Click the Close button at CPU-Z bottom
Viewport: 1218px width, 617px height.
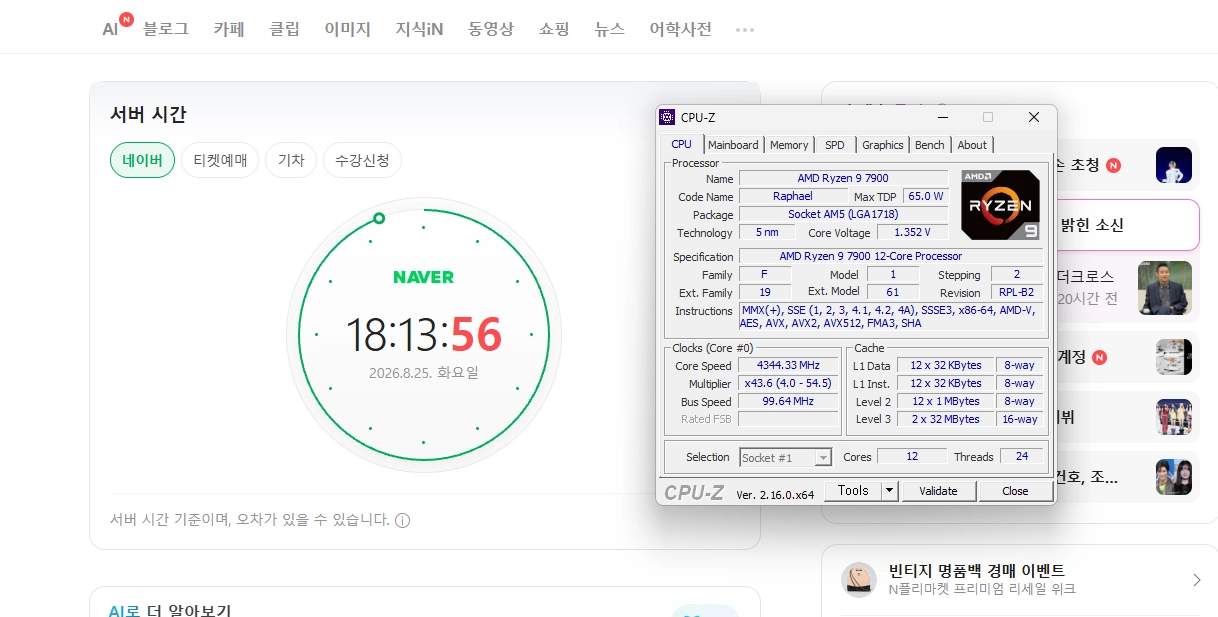pyautogui.click(x=1015, y=491)
